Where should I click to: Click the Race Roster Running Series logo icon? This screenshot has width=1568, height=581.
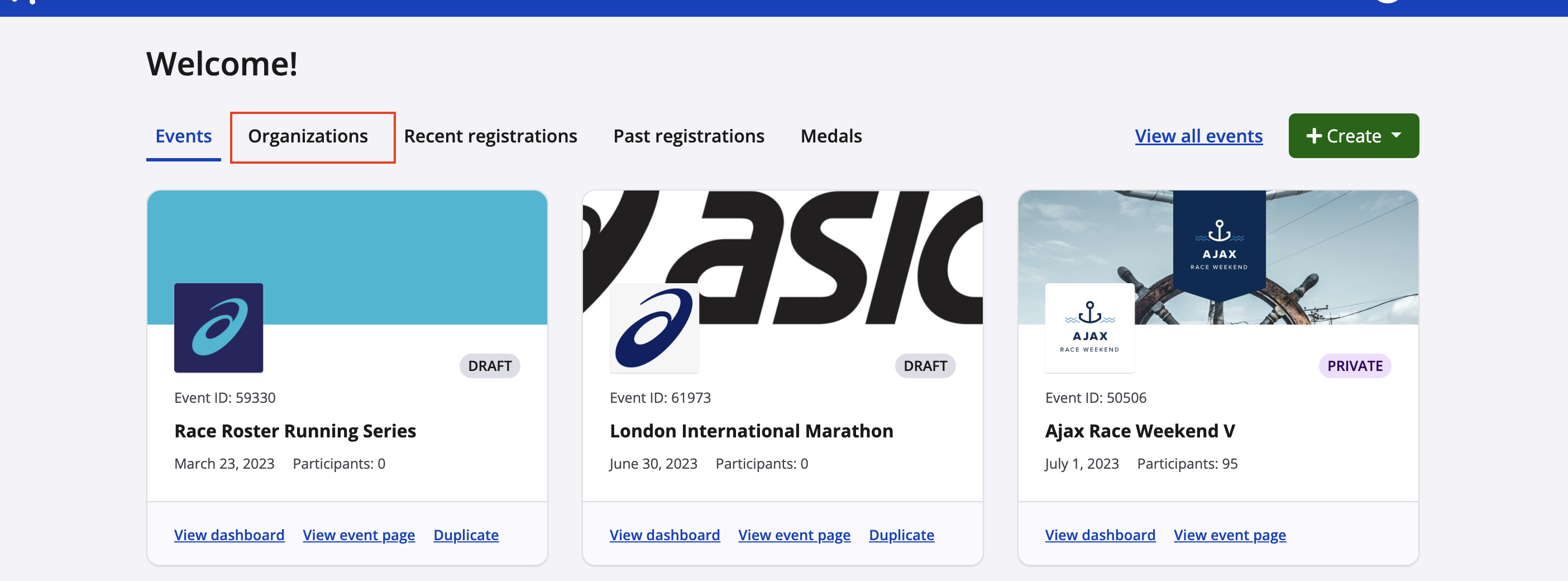tap(218, 327)
